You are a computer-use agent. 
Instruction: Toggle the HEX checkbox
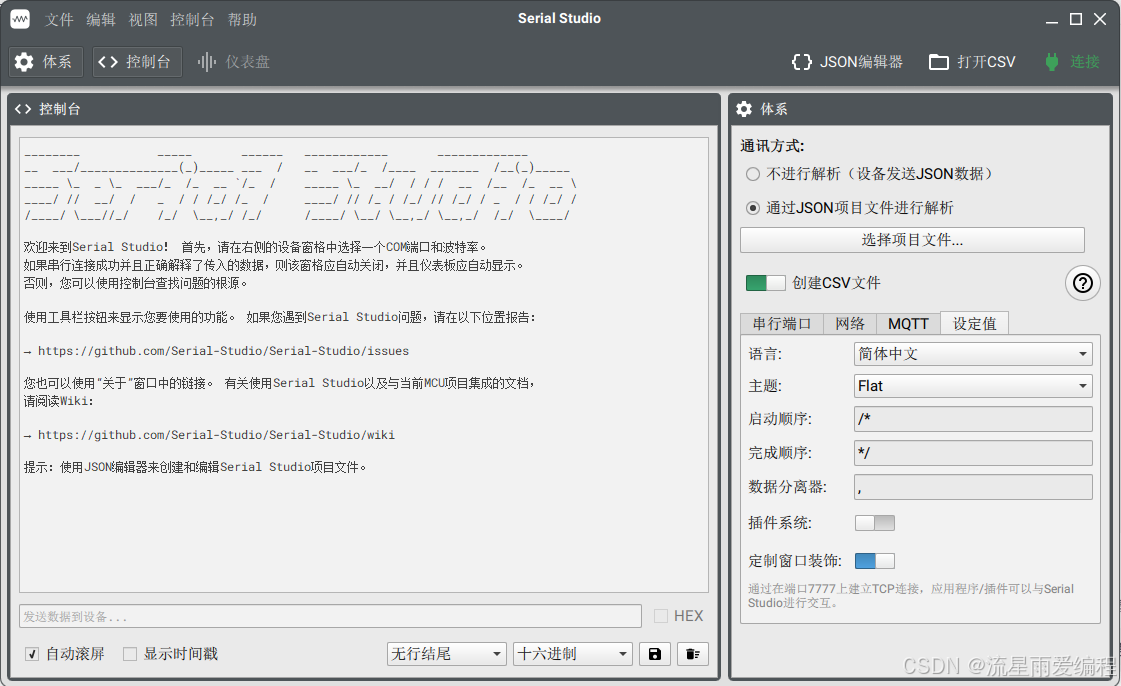[661, 616]
